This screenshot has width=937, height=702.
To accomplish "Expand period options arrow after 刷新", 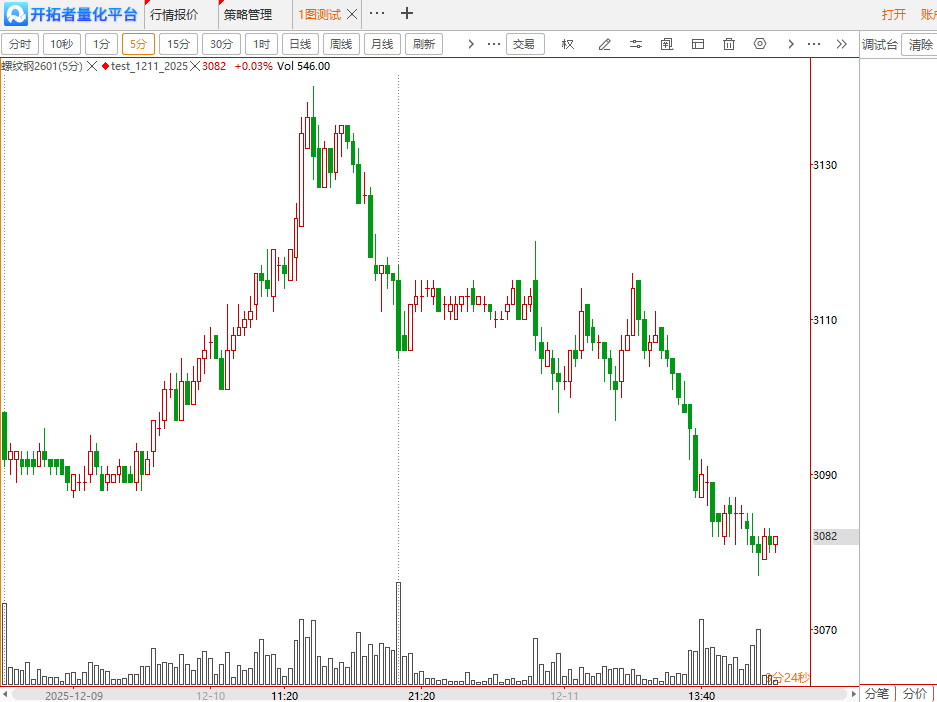I will click(x=471, y=44).
